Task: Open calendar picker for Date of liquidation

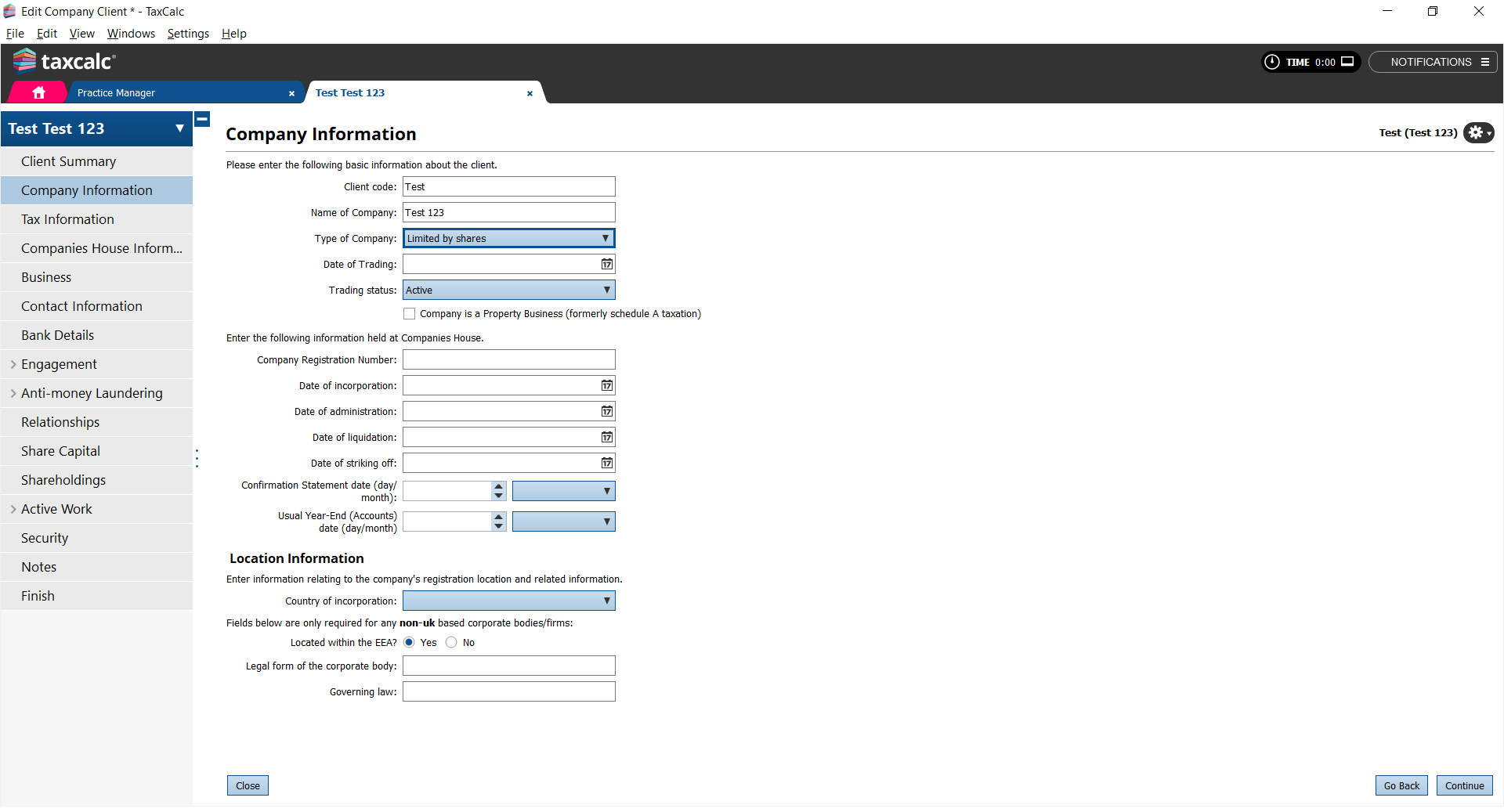Action: [x=606, y=438]
